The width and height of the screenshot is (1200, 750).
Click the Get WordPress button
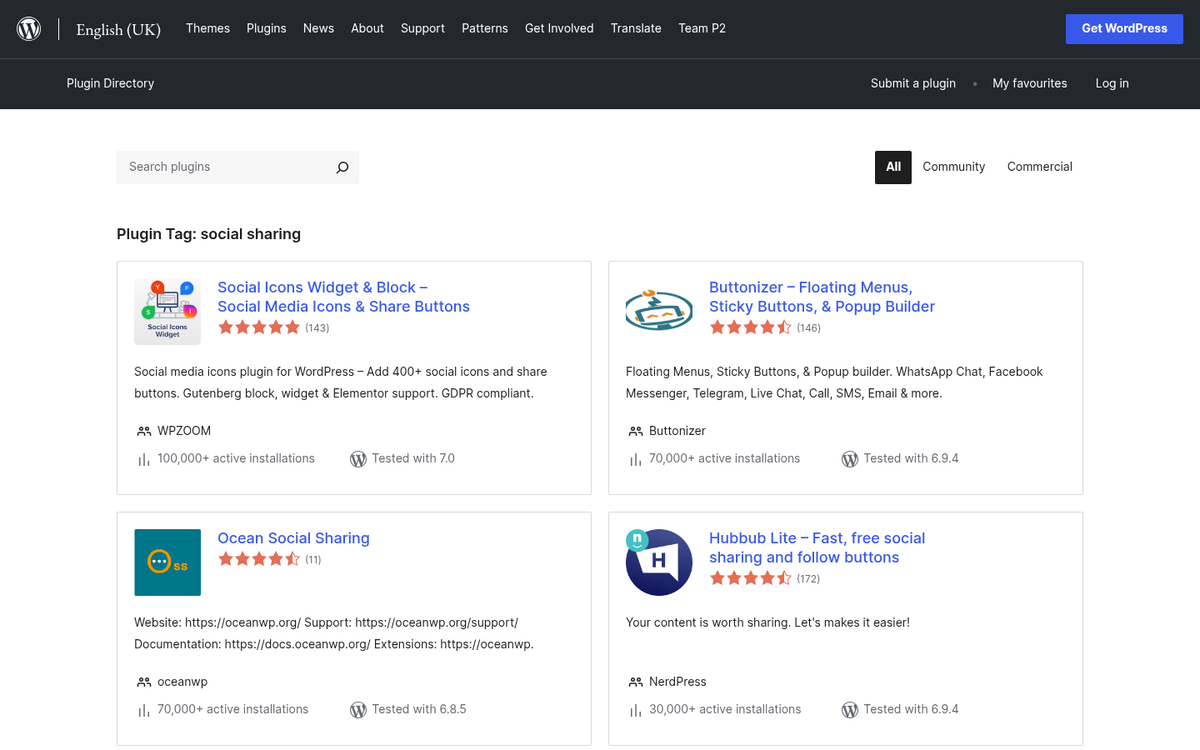click(1124, 28)
